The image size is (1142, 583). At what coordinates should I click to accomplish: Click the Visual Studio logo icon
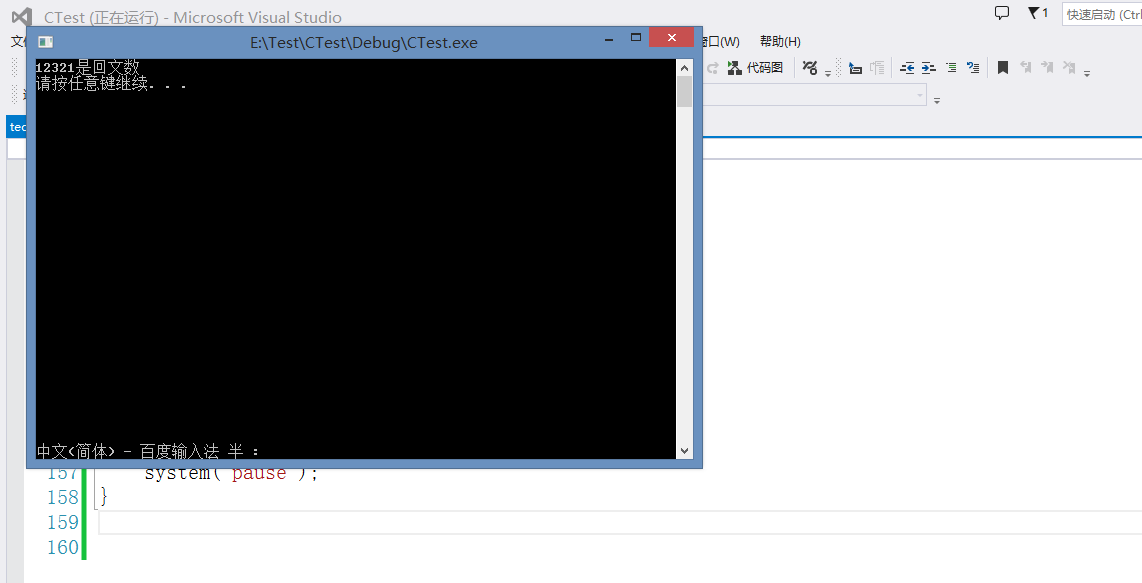[x=22, y=17]
